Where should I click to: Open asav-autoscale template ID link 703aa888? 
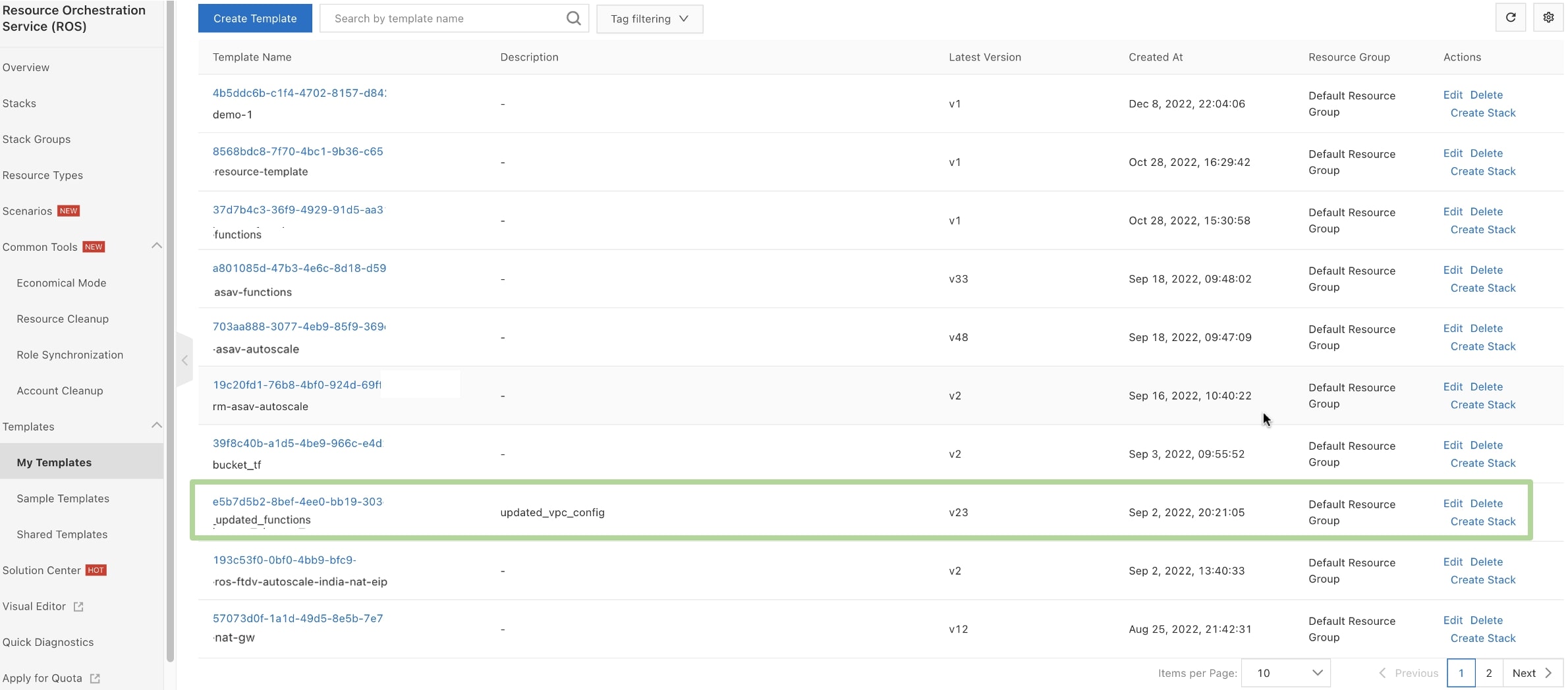[x=299, y=327]
